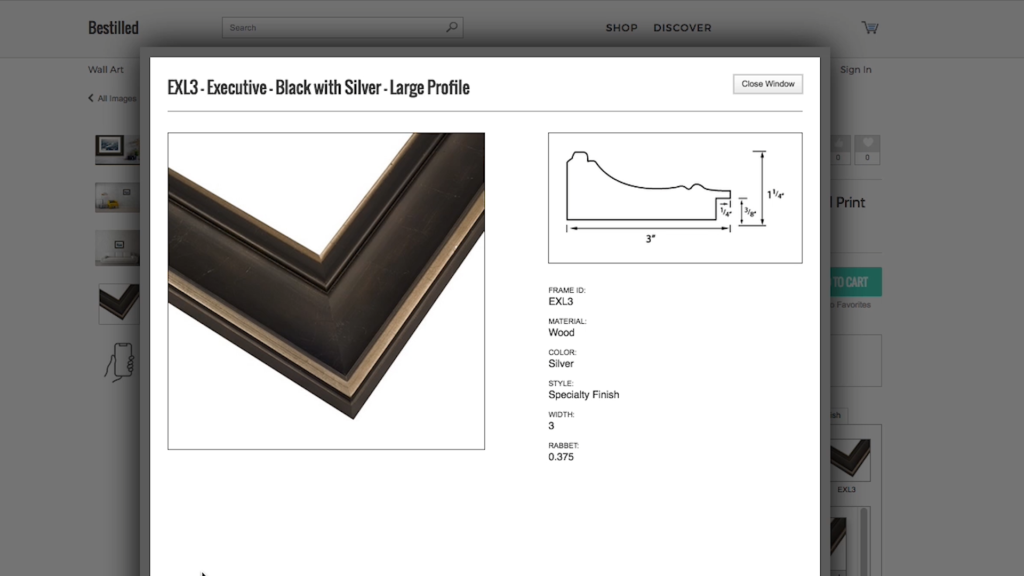
Task: Open the DISCOVER menu
Action: [x=682, y=28]
